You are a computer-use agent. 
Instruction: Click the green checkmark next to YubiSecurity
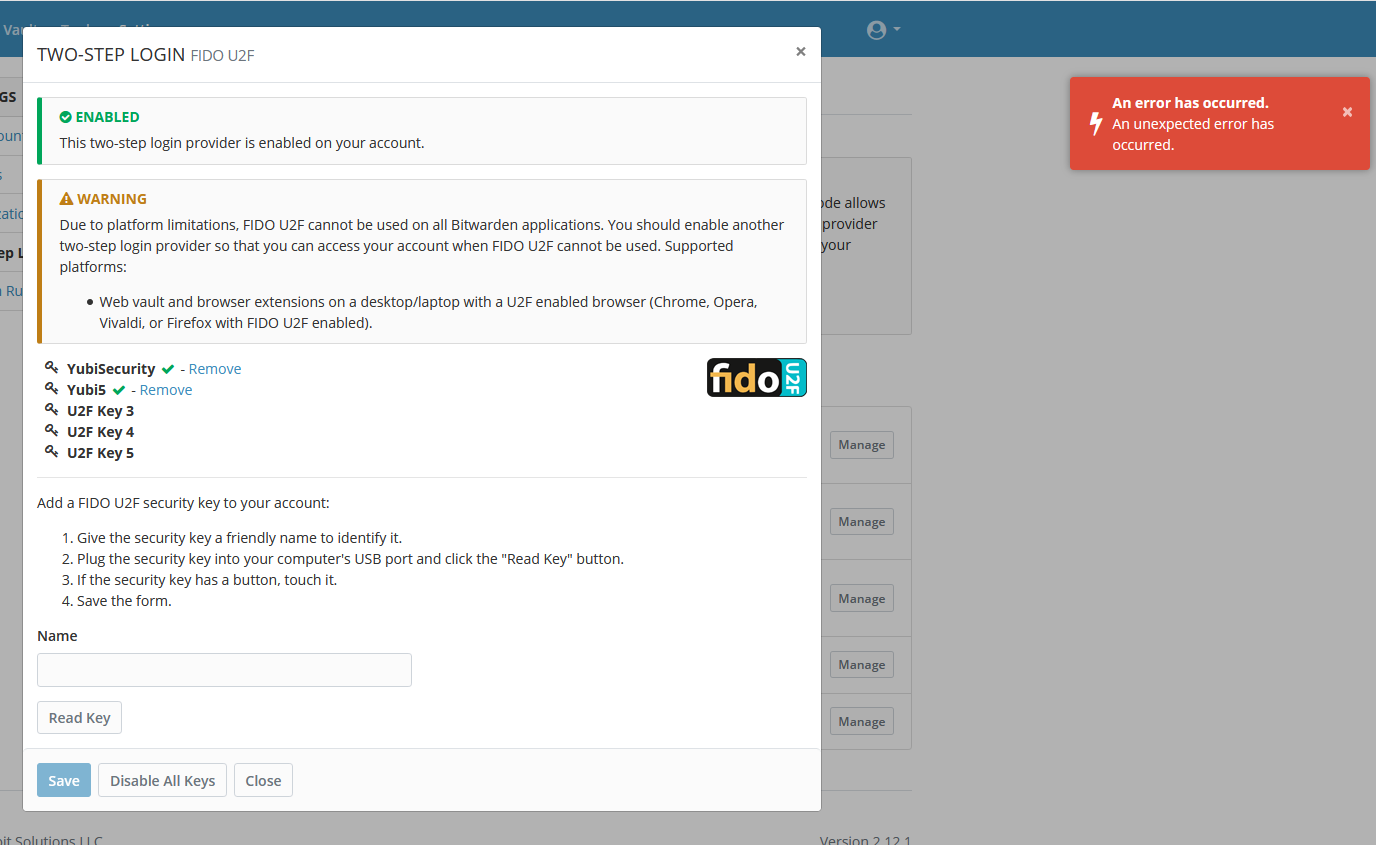pyautogui.click(x=168, y=369)
